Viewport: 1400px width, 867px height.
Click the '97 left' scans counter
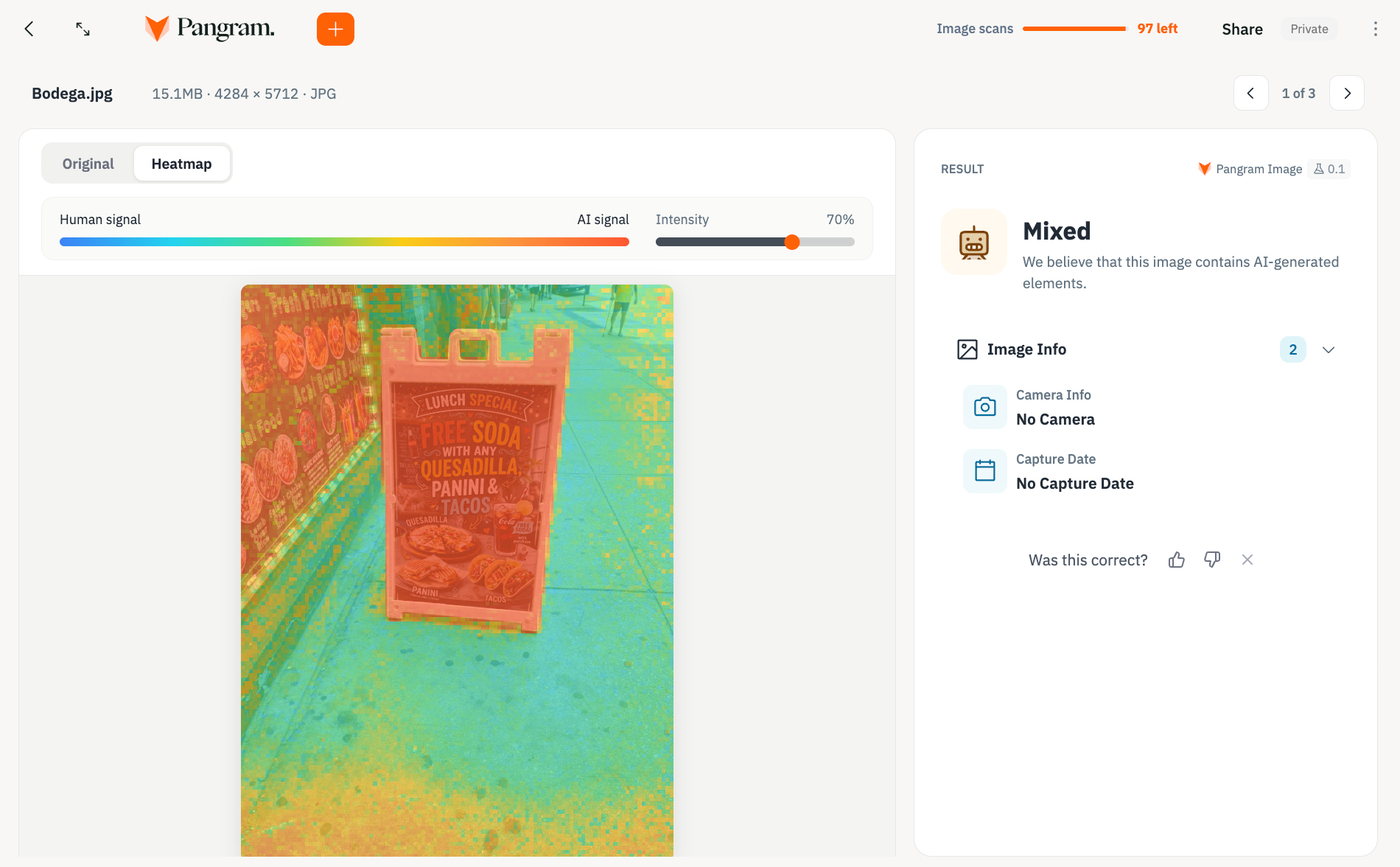[1157, 29]
